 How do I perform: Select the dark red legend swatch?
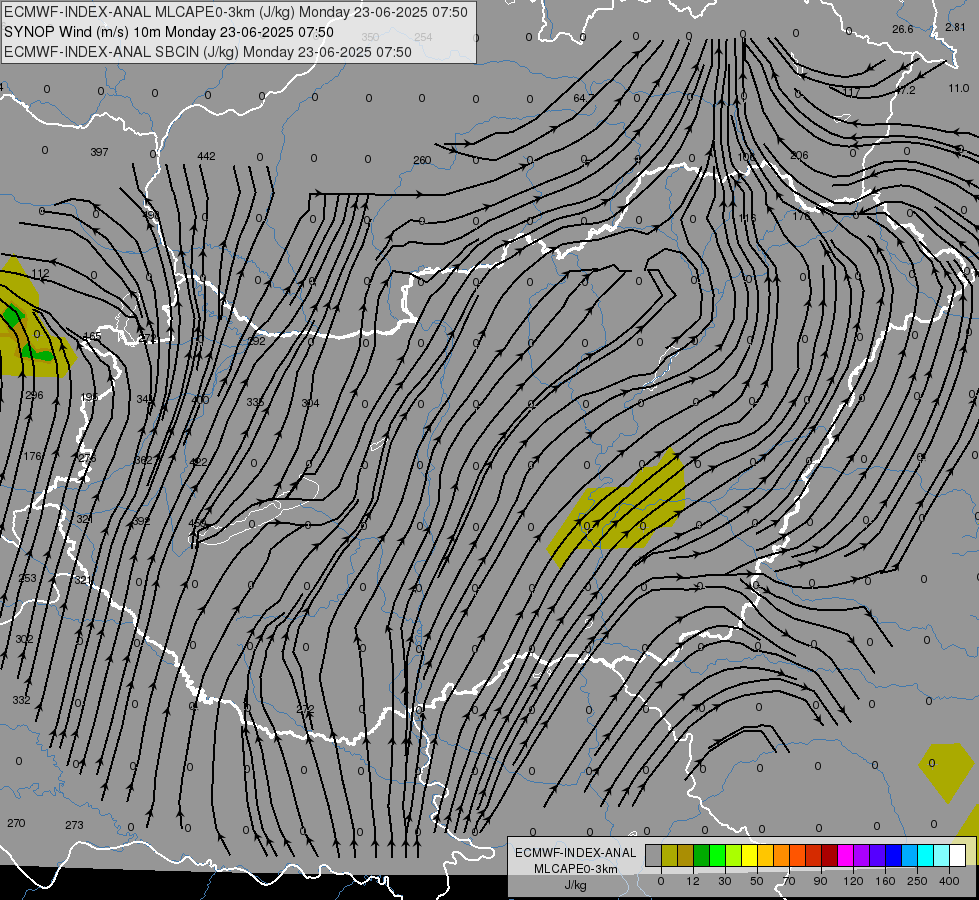click(830, 855)
